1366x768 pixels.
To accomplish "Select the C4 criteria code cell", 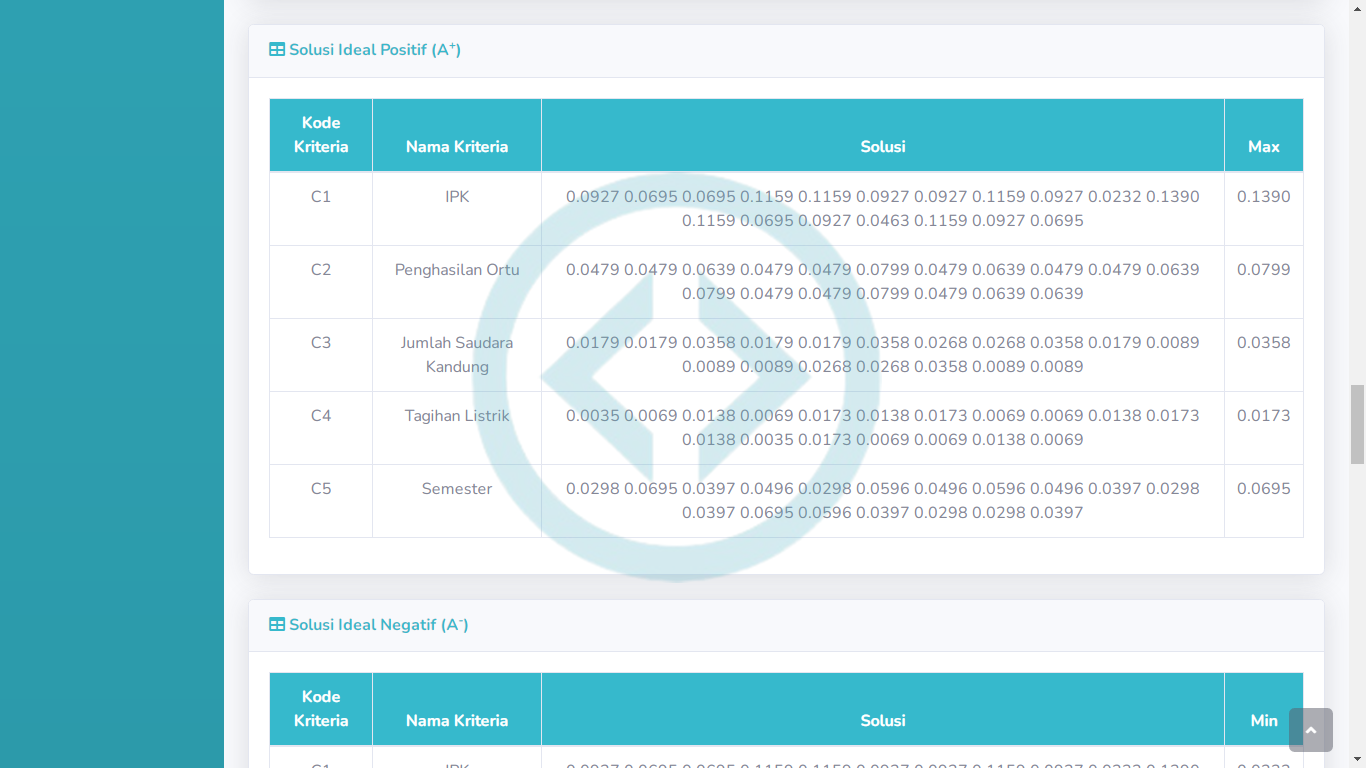I will pyautogui.click(x=321, y=416).
